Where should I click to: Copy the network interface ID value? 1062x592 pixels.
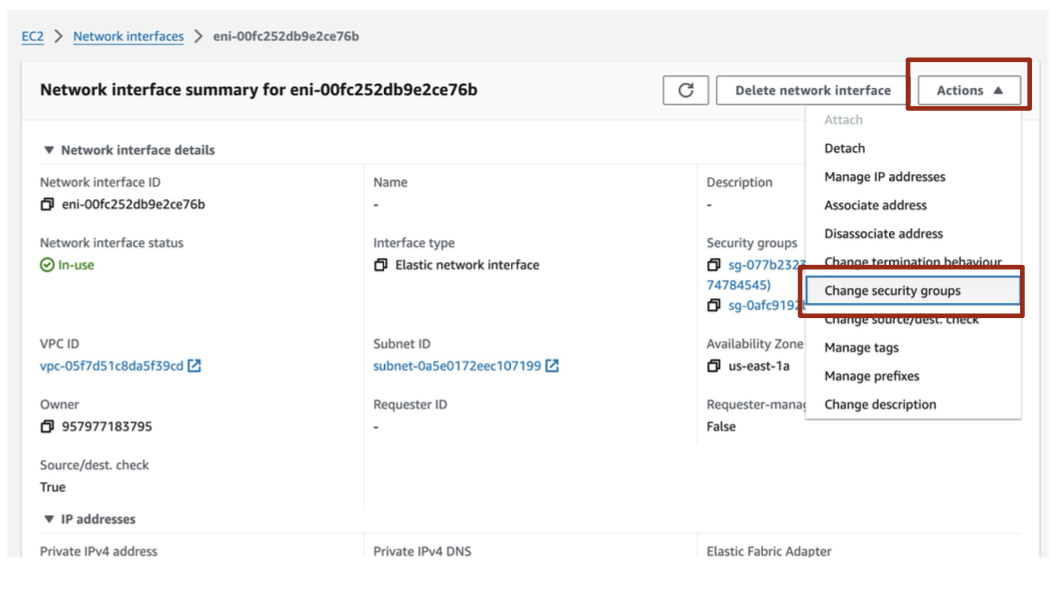(x=47, y=205)
